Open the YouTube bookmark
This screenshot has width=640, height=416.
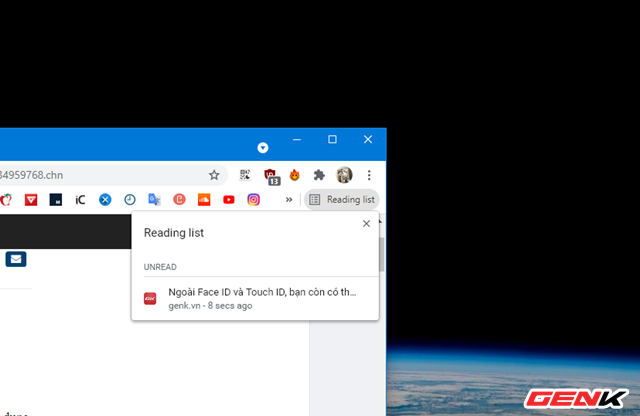(229, 200)
